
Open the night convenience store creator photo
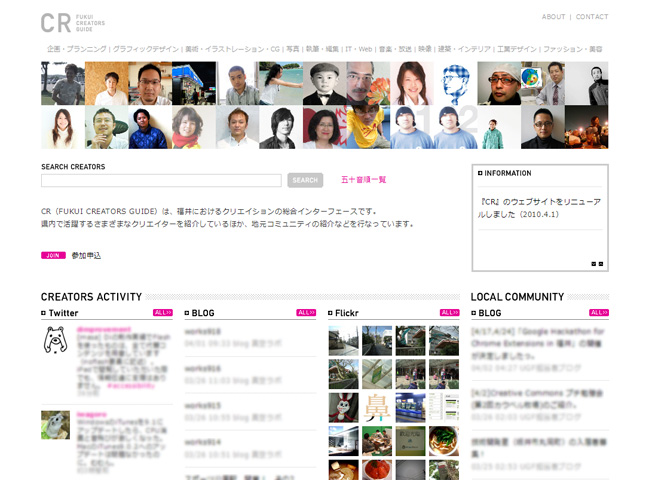[194, 83]
